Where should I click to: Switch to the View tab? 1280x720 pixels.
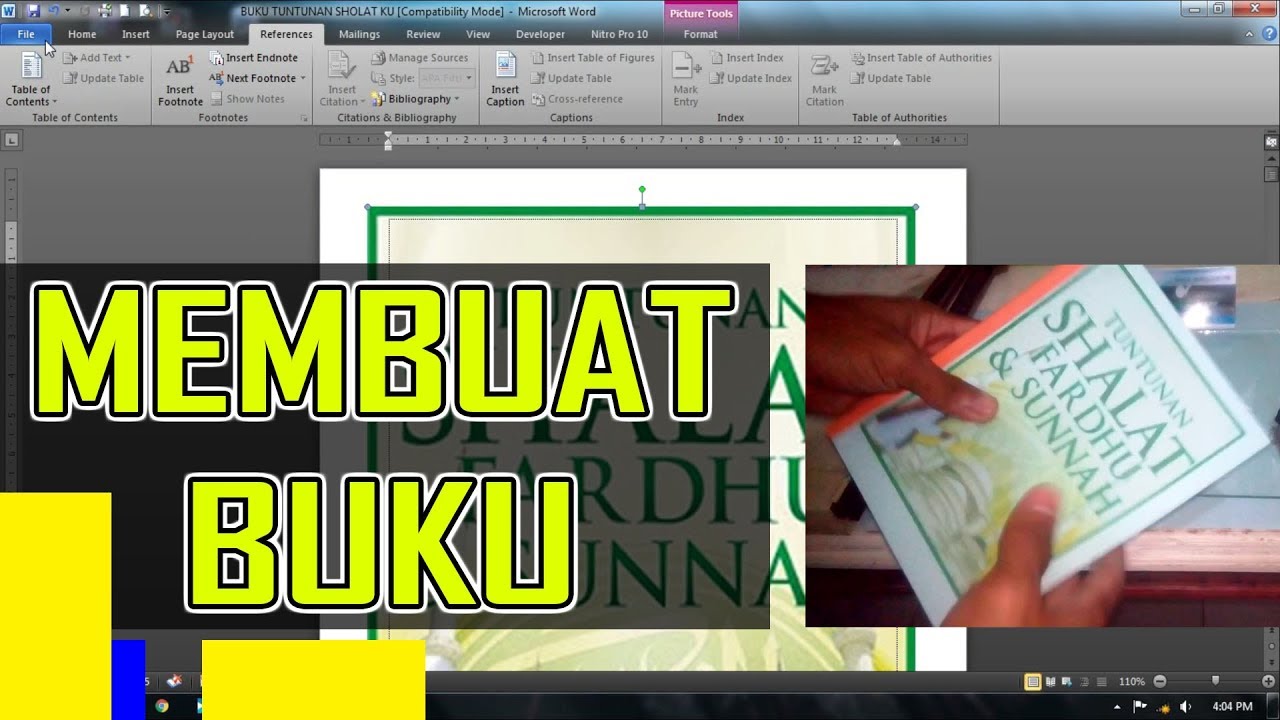click(x=478, y=34)
